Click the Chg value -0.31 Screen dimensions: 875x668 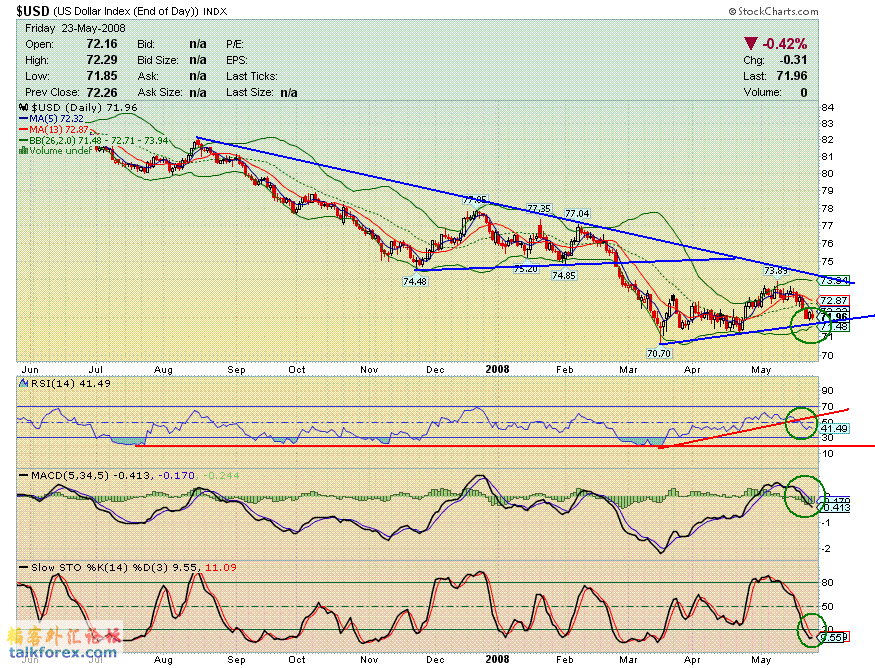793,60
